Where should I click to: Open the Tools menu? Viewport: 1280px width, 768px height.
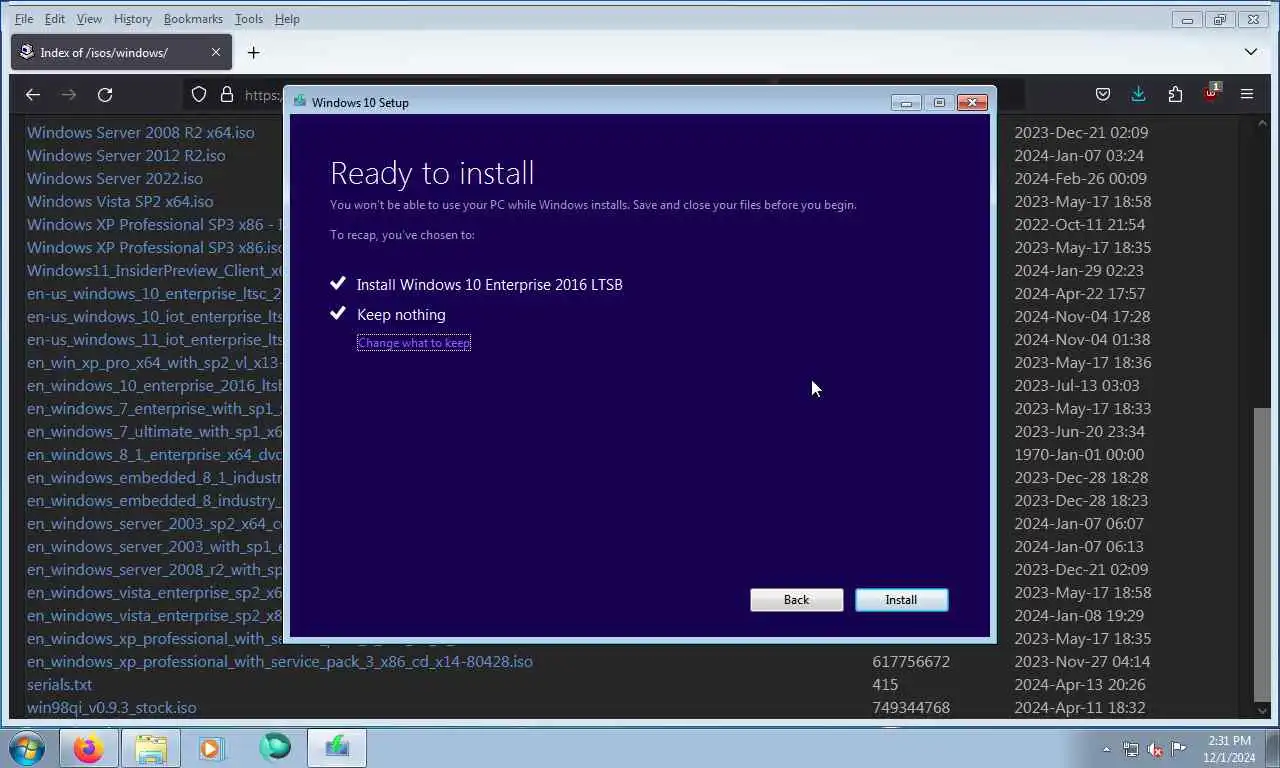[248, 19]
